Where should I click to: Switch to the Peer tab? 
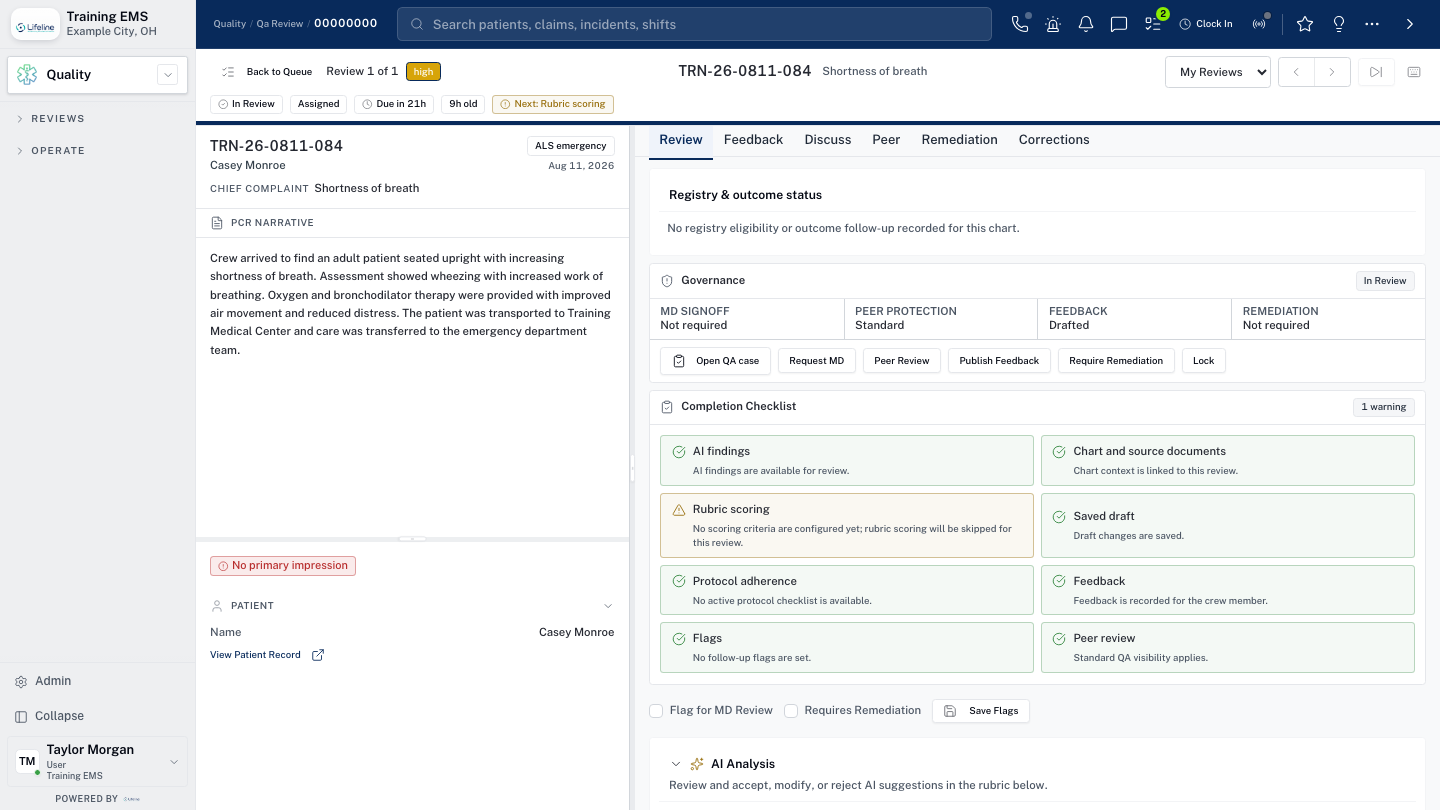886,140
